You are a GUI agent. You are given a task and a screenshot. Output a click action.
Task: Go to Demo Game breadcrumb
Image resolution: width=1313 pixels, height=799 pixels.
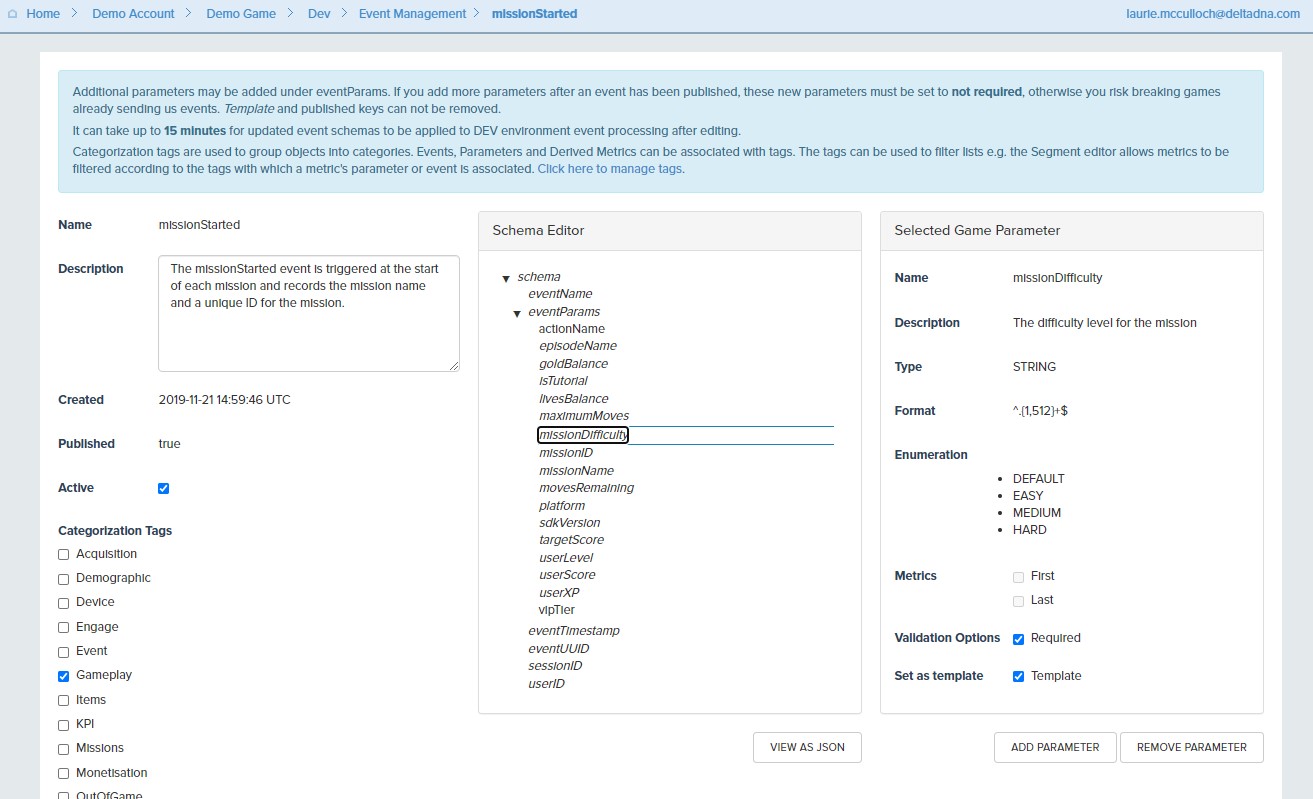[x=241, y=14]
